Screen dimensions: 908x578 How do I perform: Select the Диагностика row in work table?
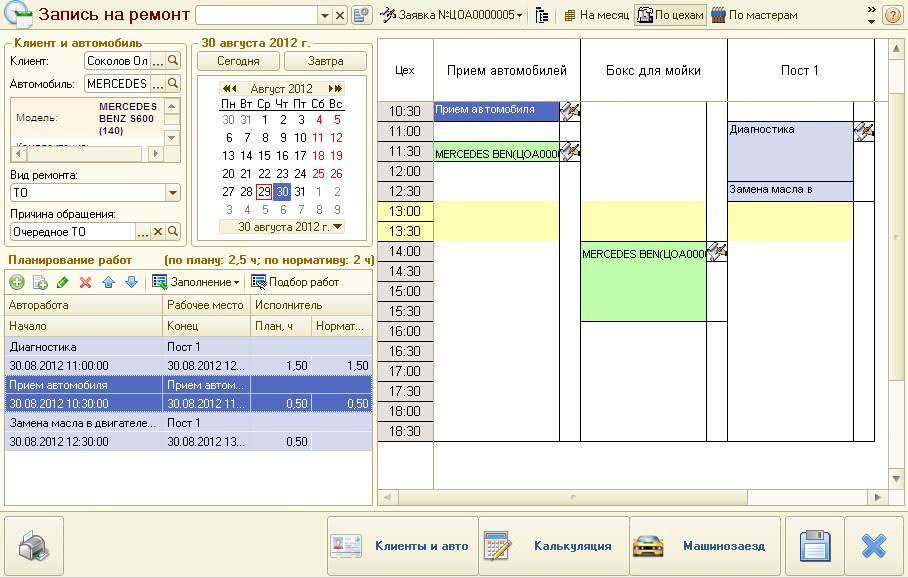tap(188, 356)
